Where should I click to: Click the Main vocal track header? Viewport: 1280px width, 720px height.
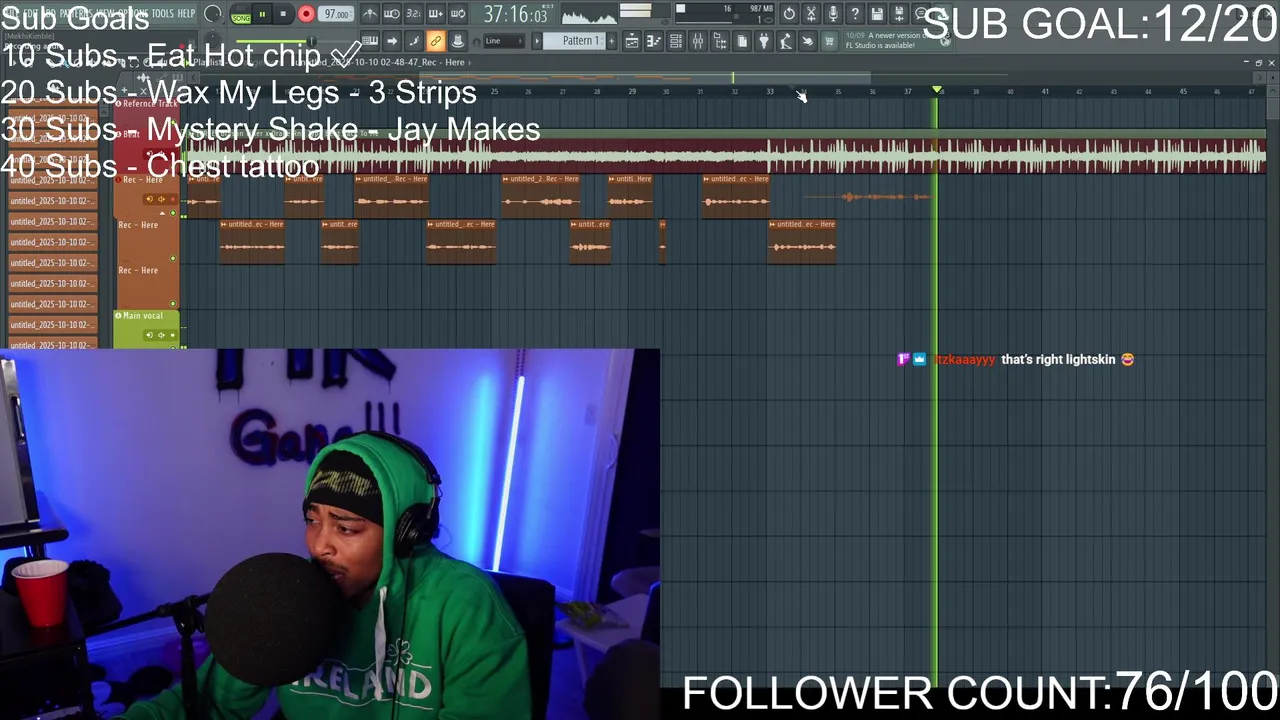tap(146, 329)
